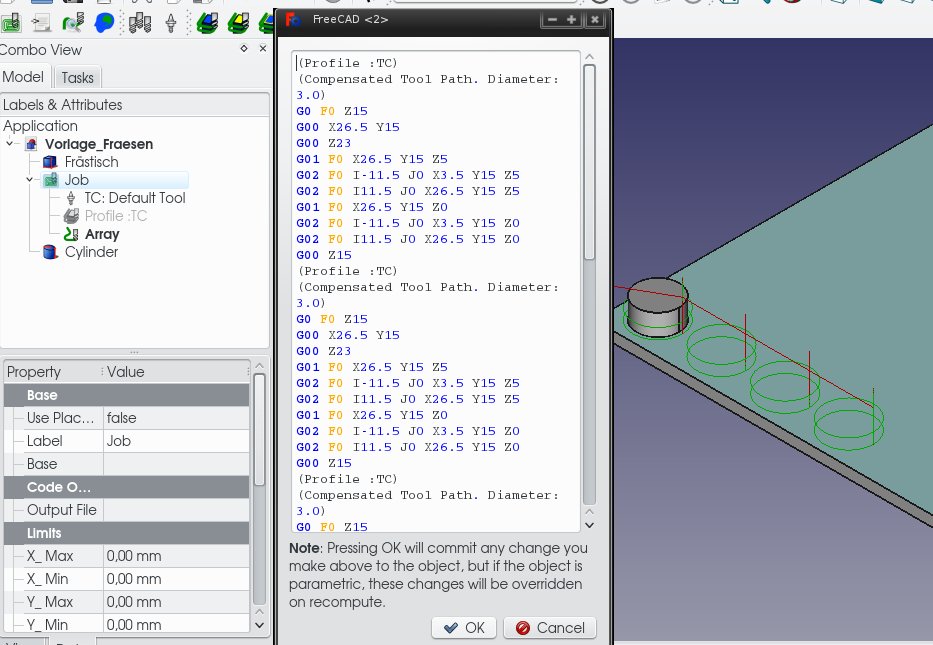This screenshot has width=933, height=645.
Task: Click the single Tool Controller toolbar icon
Action: pyautogui.click(x=170, y=20)
